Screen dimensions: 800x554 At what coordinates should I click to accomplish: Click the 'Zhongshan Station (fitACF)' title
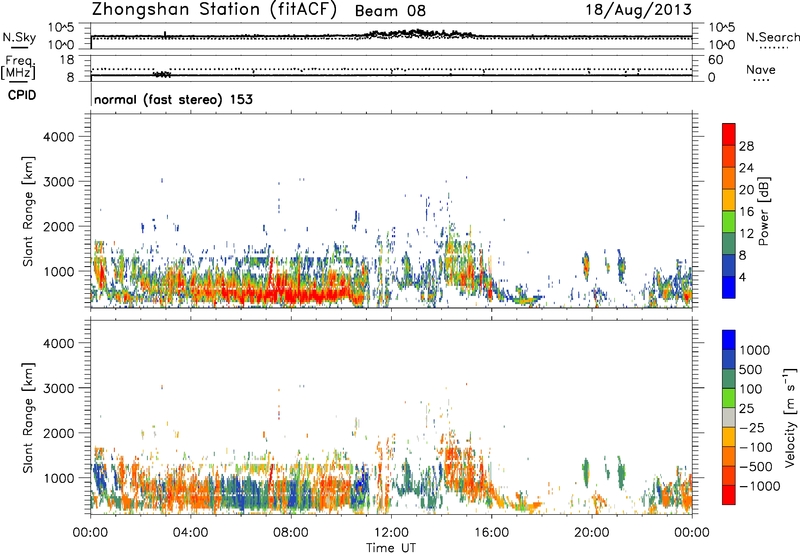214,10
